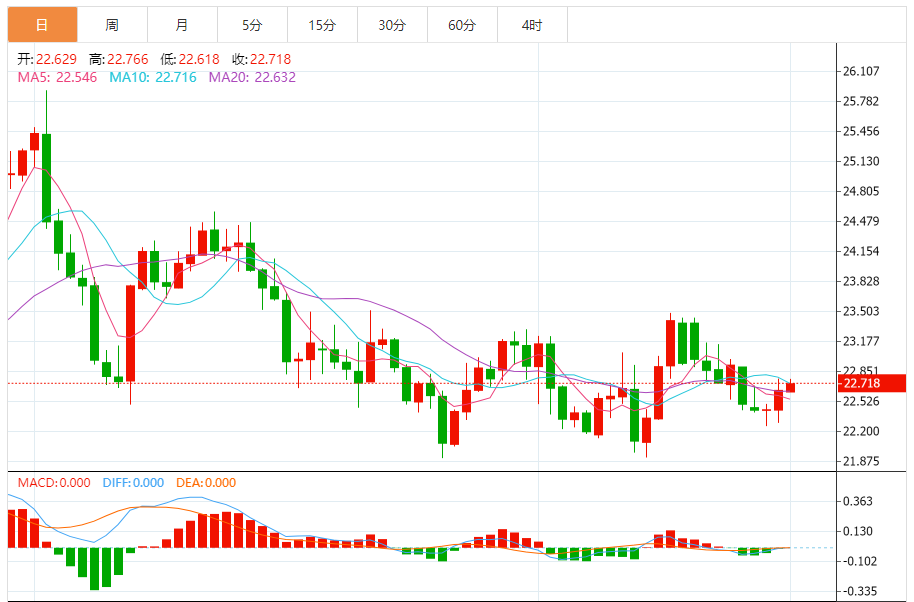The image size is (914, 602).
Task: Click the 25.456 price axis label
Action: (861, 132)
